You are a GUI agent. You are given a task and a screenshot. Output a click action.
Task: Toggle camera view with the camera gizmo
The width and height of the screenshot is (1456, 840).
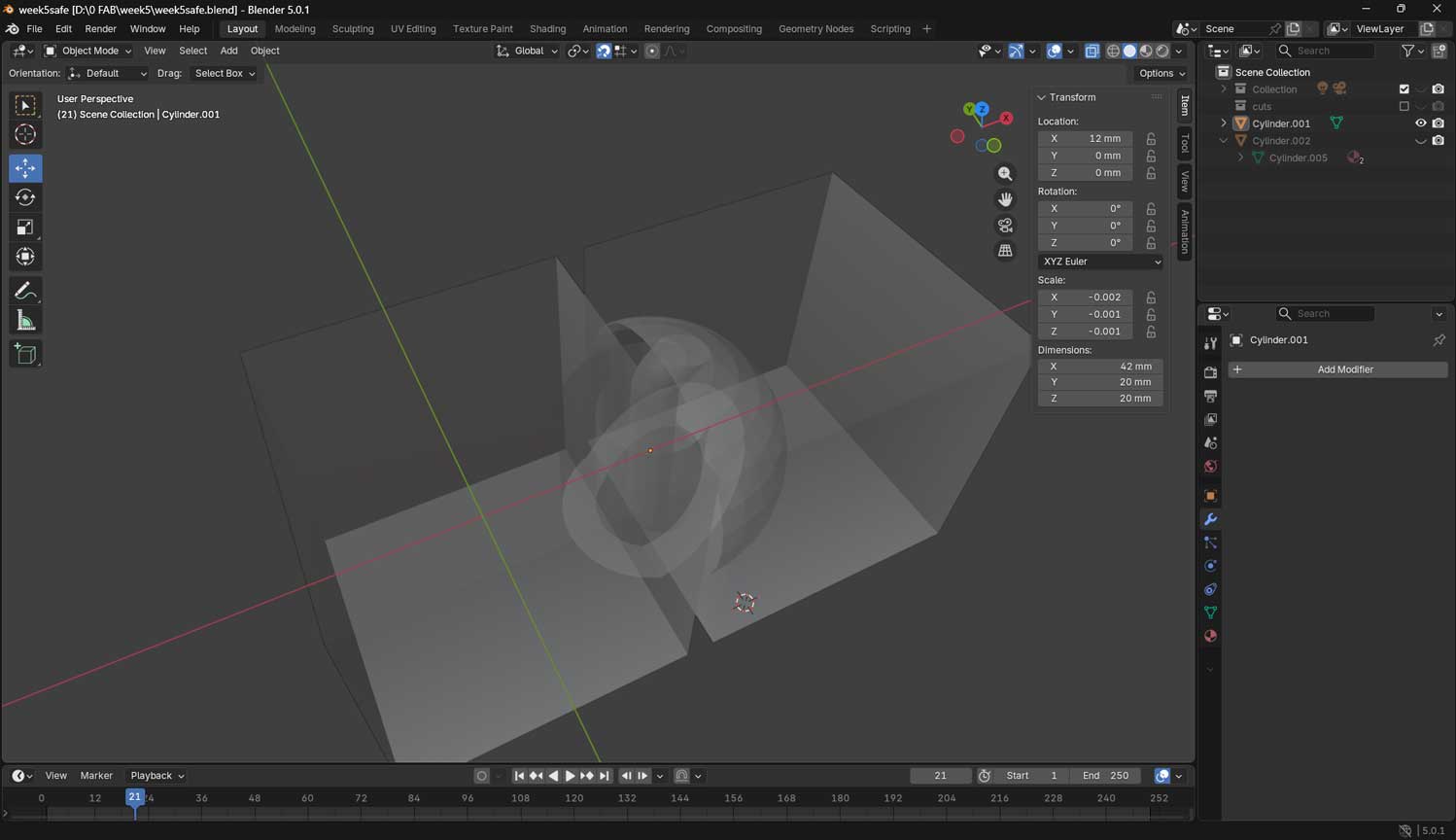pos(1005,226)
